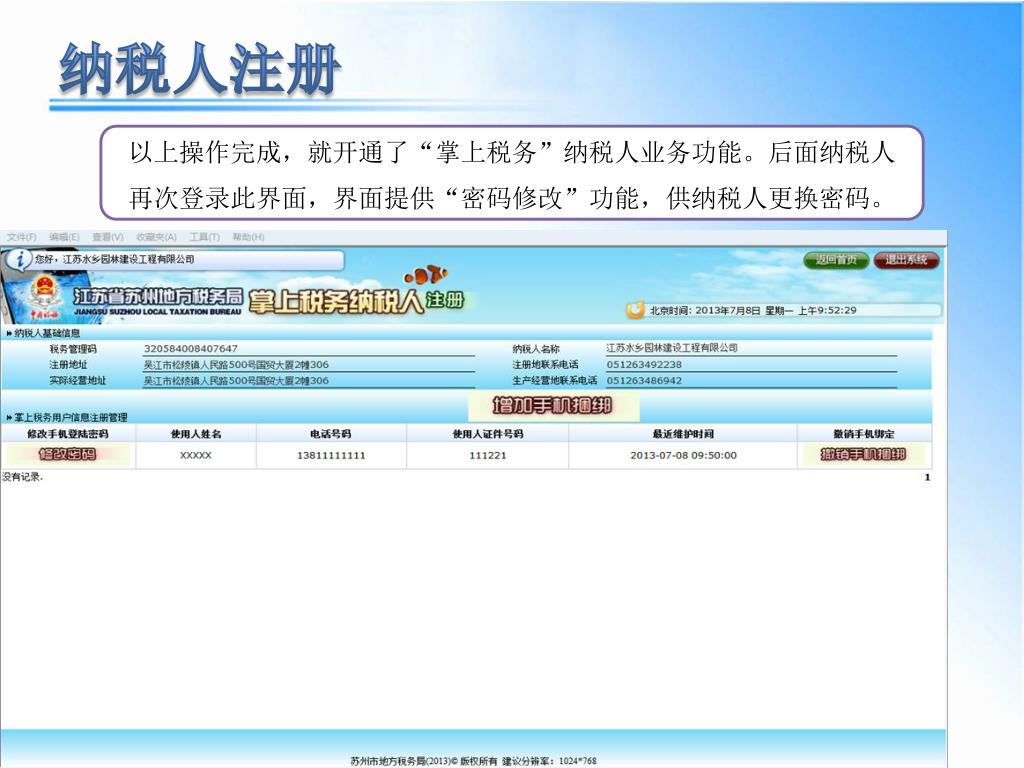Click page number 1 in pagination
Image resolution: width=1024 pixels, height=768 pixels.
tap(926, 478)
